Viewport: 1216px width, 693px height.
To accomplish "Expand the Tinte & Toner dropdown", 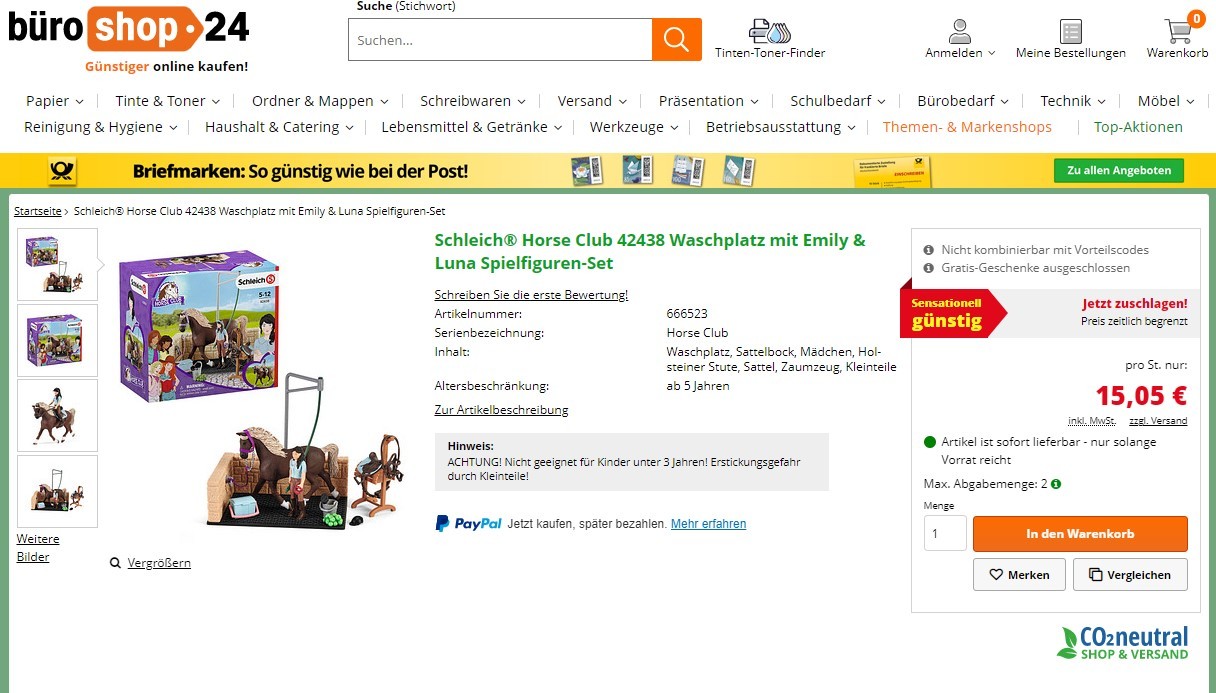I will click(168, 101).
